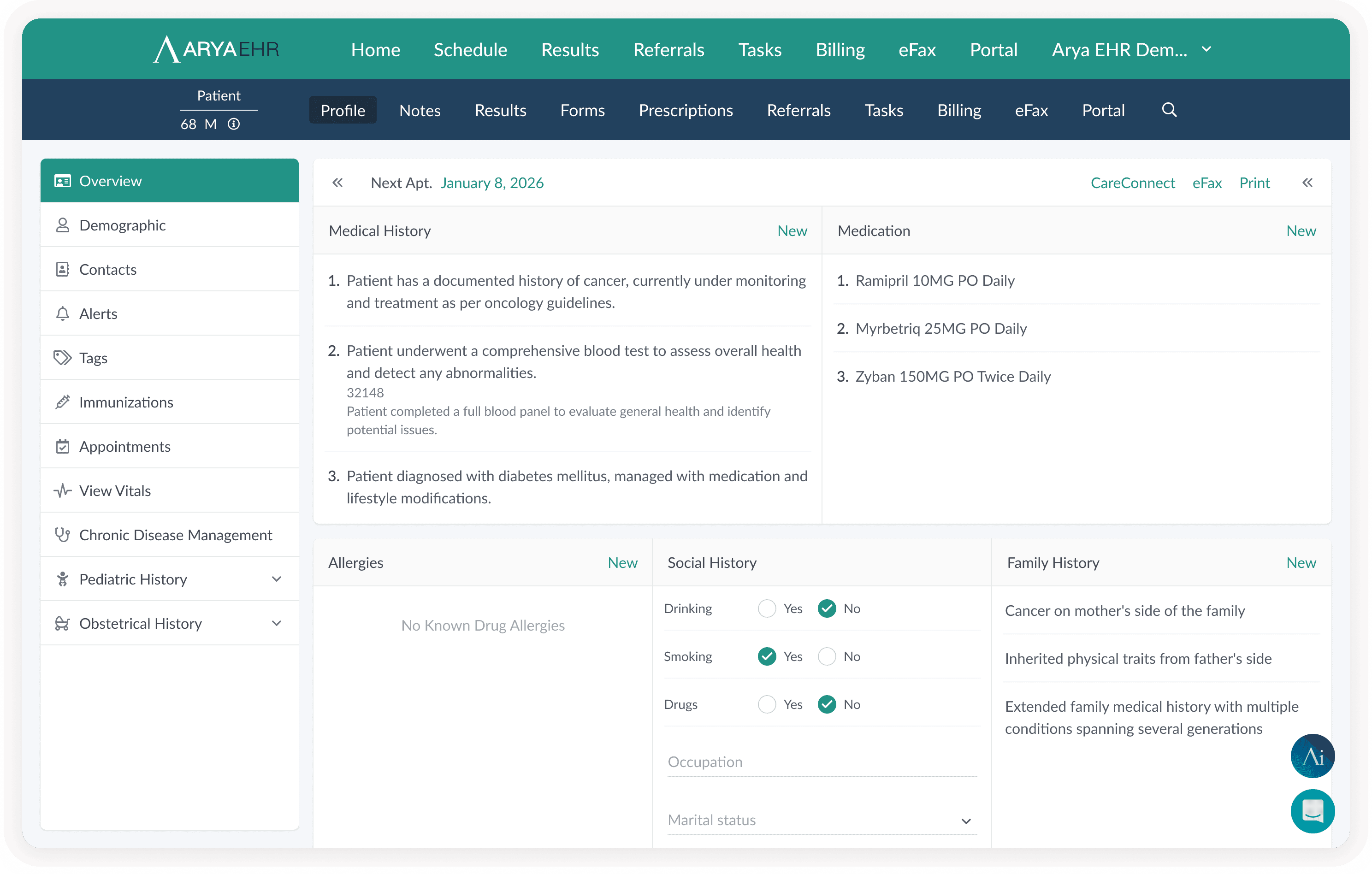Click the Overview ID card icon
The height and width of the screenshot is (874, 1372).
pyautogui.click(x=62, y=181)
